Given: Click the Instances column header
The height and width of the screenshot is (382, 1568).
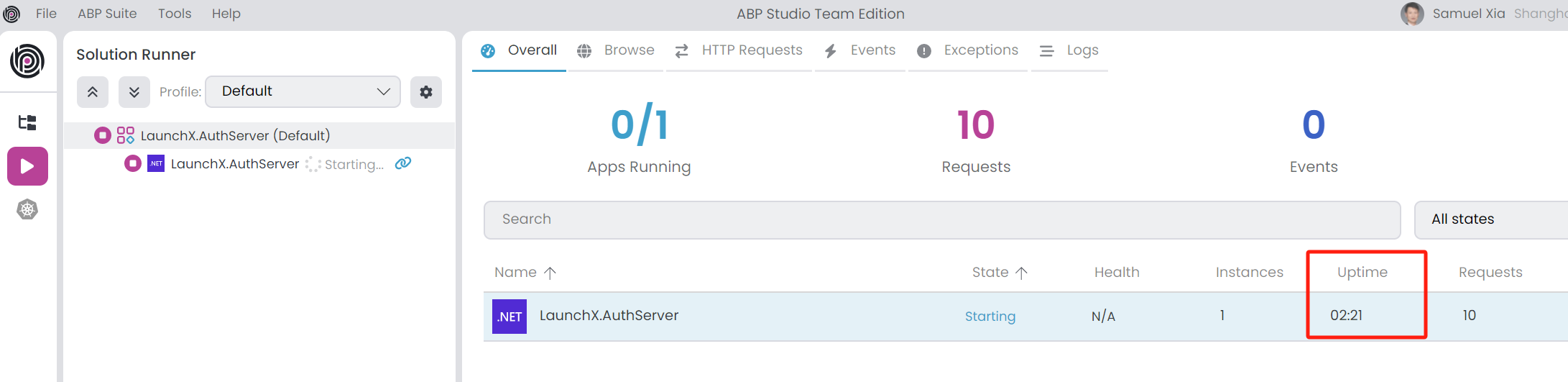Looking at the screenshot, I should [x=1249, y=273].
